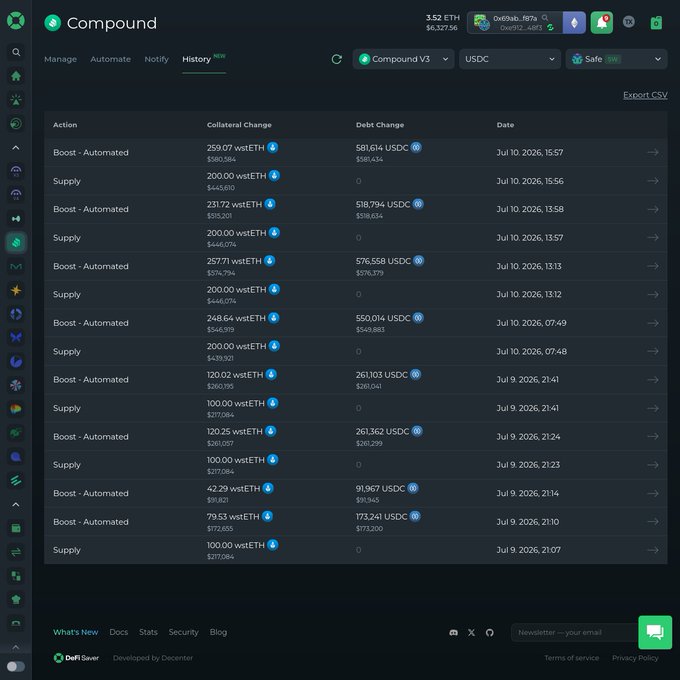Open the green wallet sidebar icon
The height and width of the screenshot is (680, 680).
pos(16,528)
